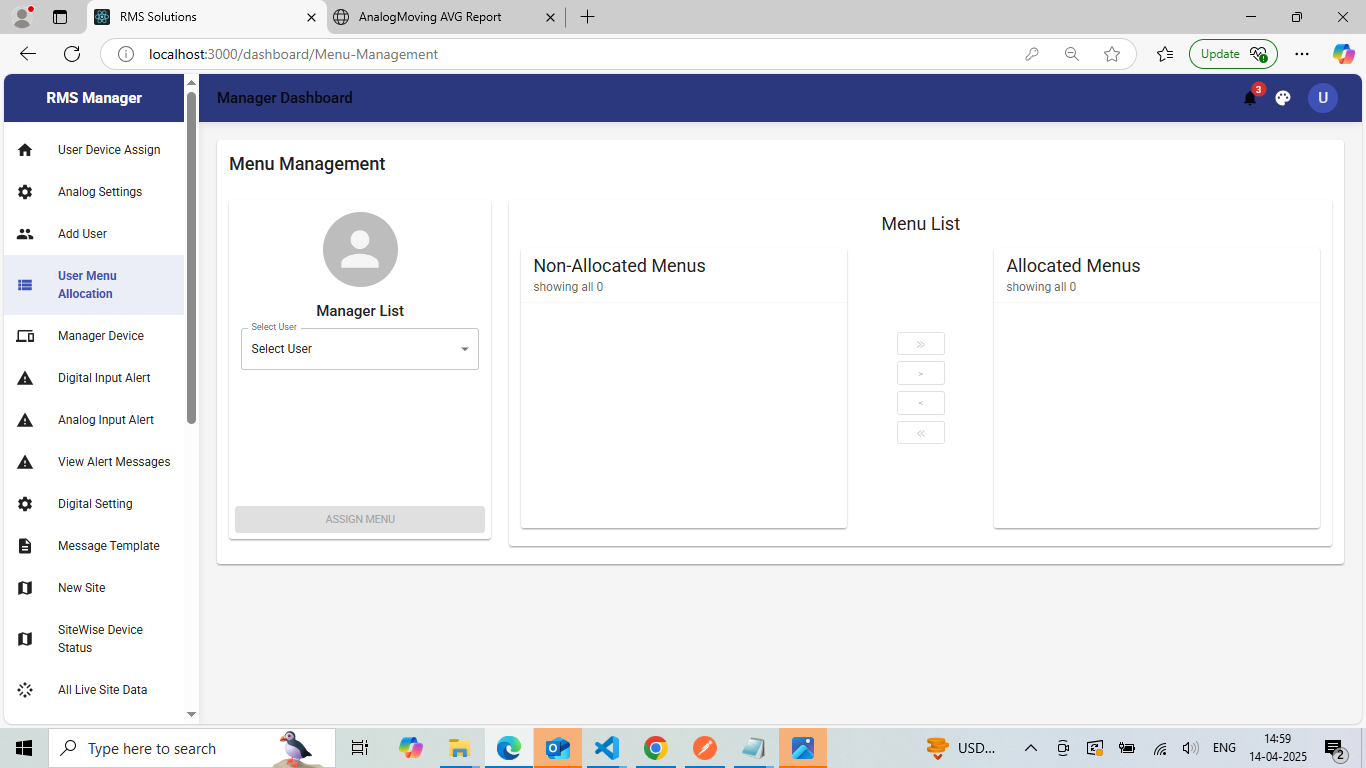Select the gear icon beside Analog Settings

25,192
